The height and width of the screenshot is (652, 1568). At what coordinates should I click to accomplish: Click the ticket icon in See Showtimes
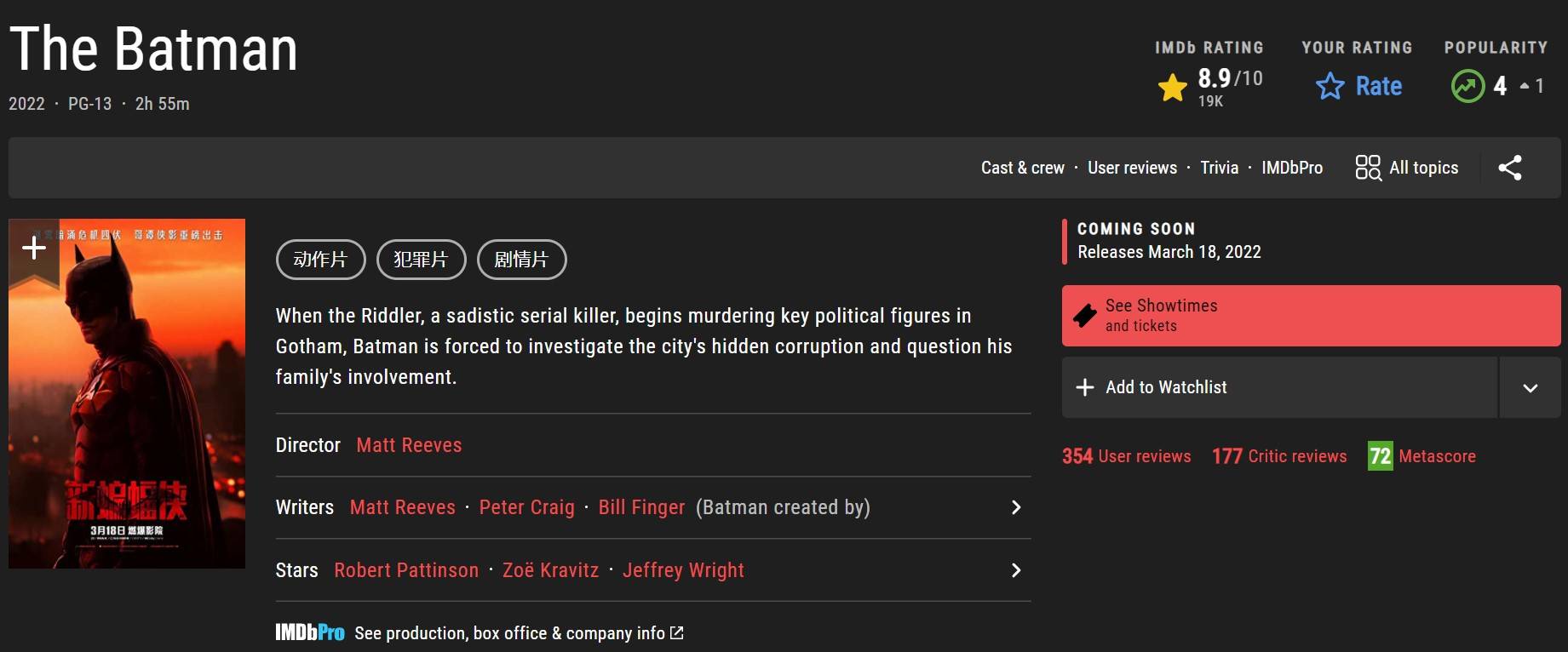(1085, 316)
